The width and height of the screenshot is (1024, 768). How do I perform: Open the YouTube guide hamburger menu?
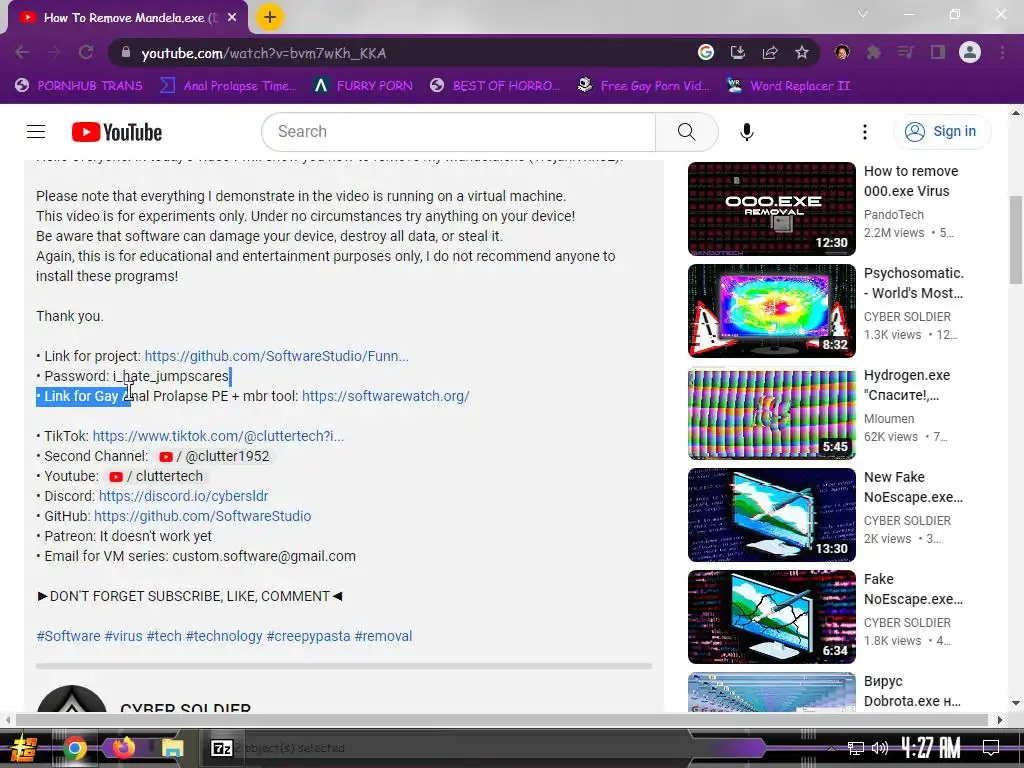[36, 132]
